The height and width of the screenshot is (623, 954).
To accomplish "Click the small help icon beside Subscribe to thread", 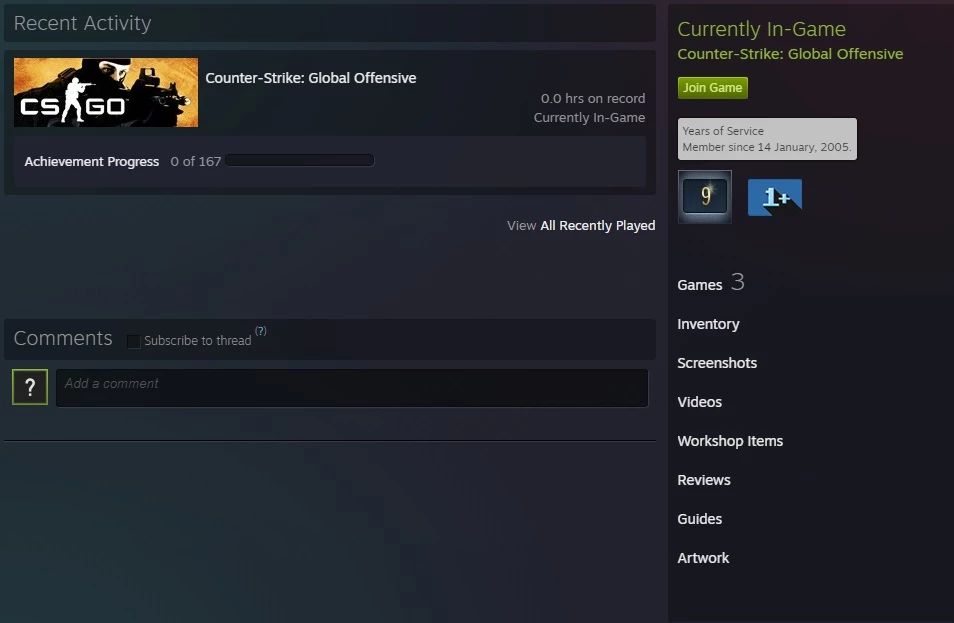I will click(261, 331).
